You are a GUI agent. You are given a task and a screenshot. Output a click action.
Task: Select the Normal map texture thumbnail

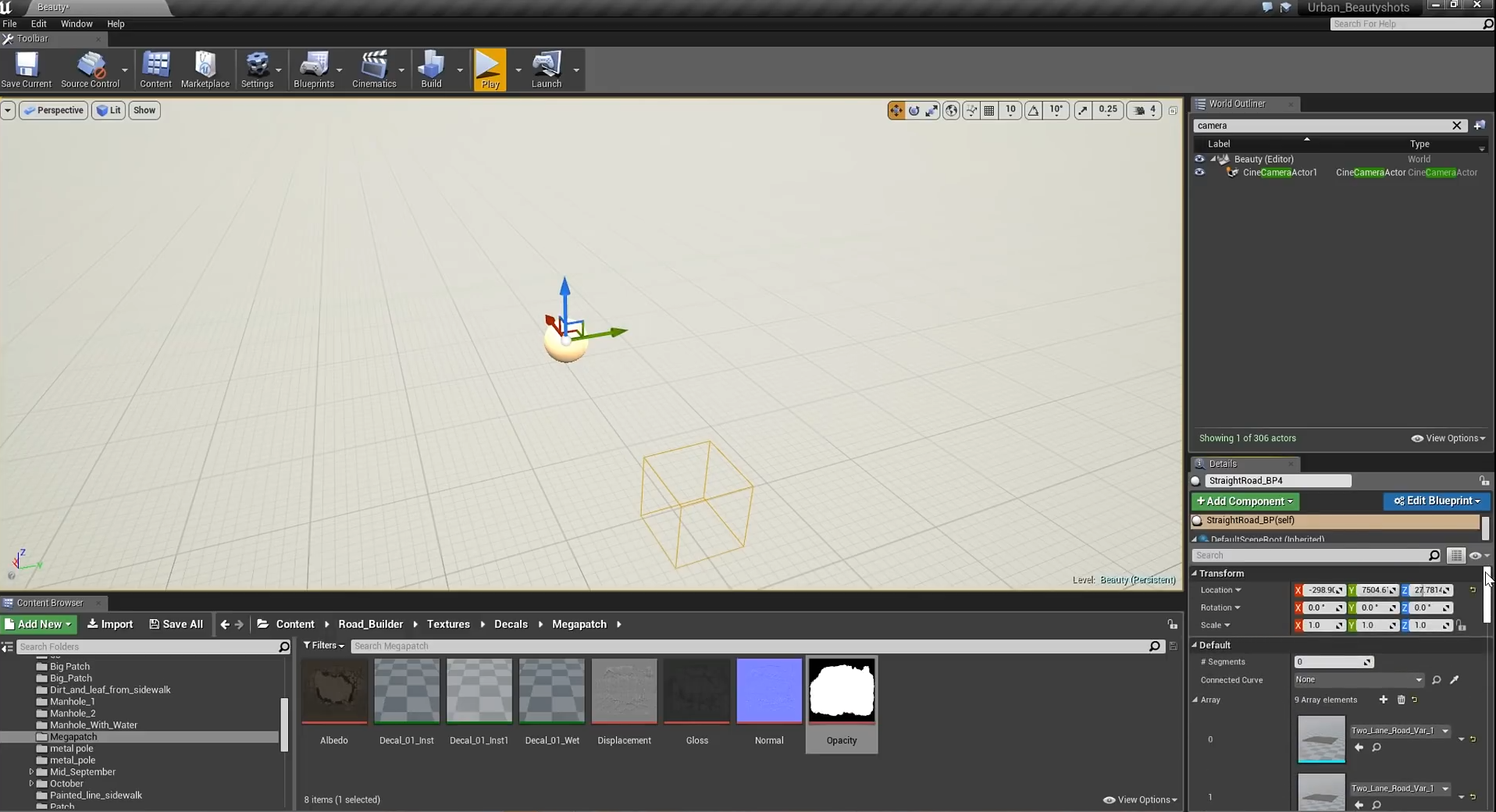tap(769, 691)
